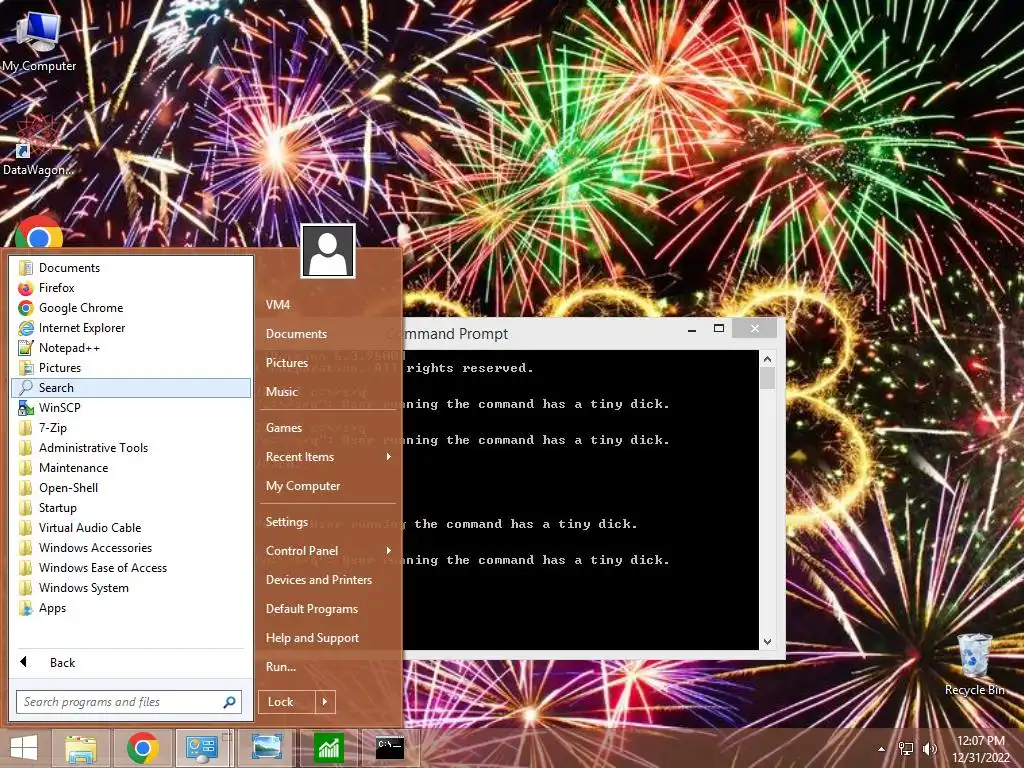Expand the Windows Accessories folder
This screenshot has height=768, width=1024.
(131, 548)
